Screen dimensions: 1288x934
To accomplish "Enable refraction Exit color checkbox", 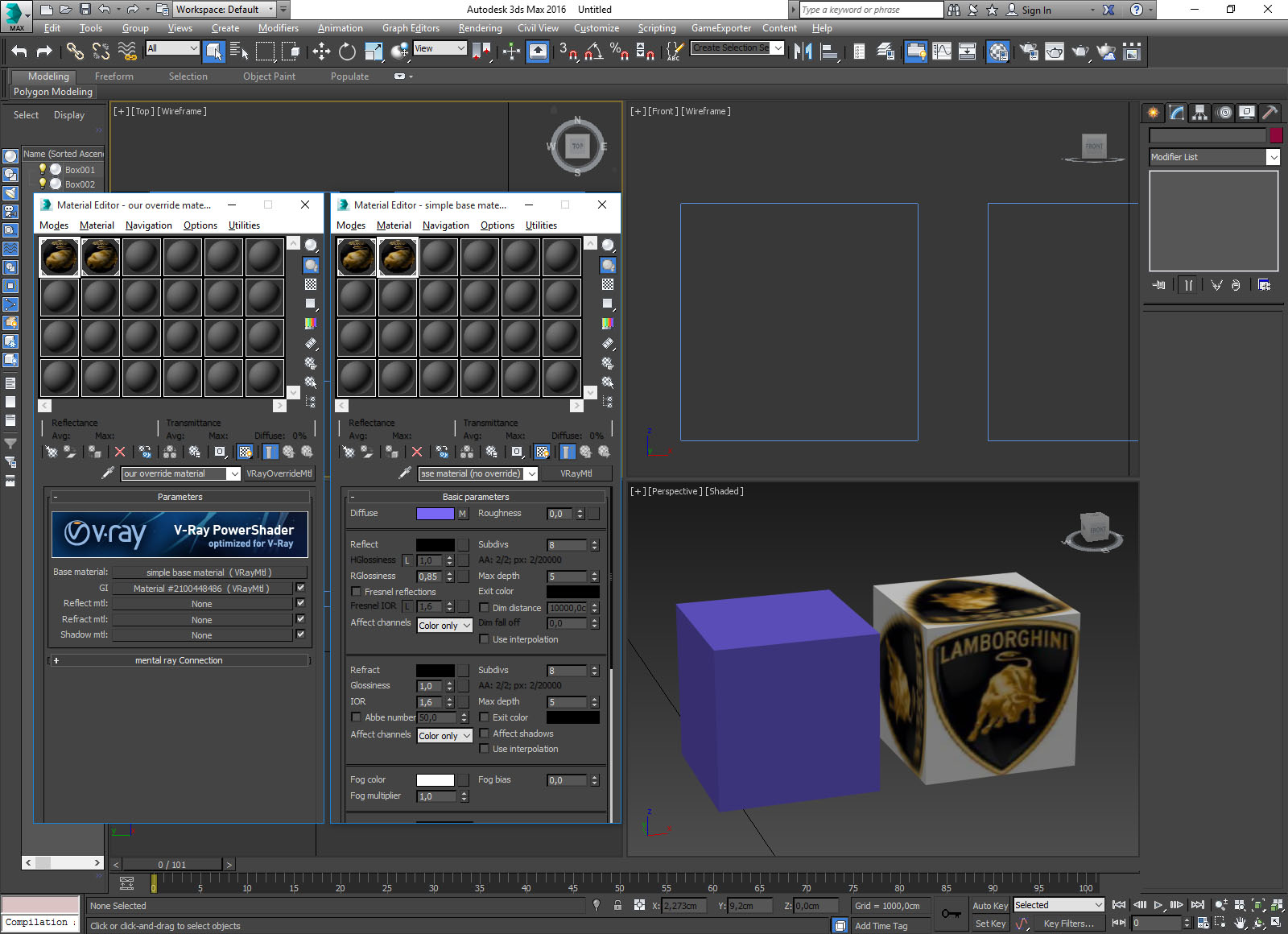I will pyautogui.click(x=484, y=717).
